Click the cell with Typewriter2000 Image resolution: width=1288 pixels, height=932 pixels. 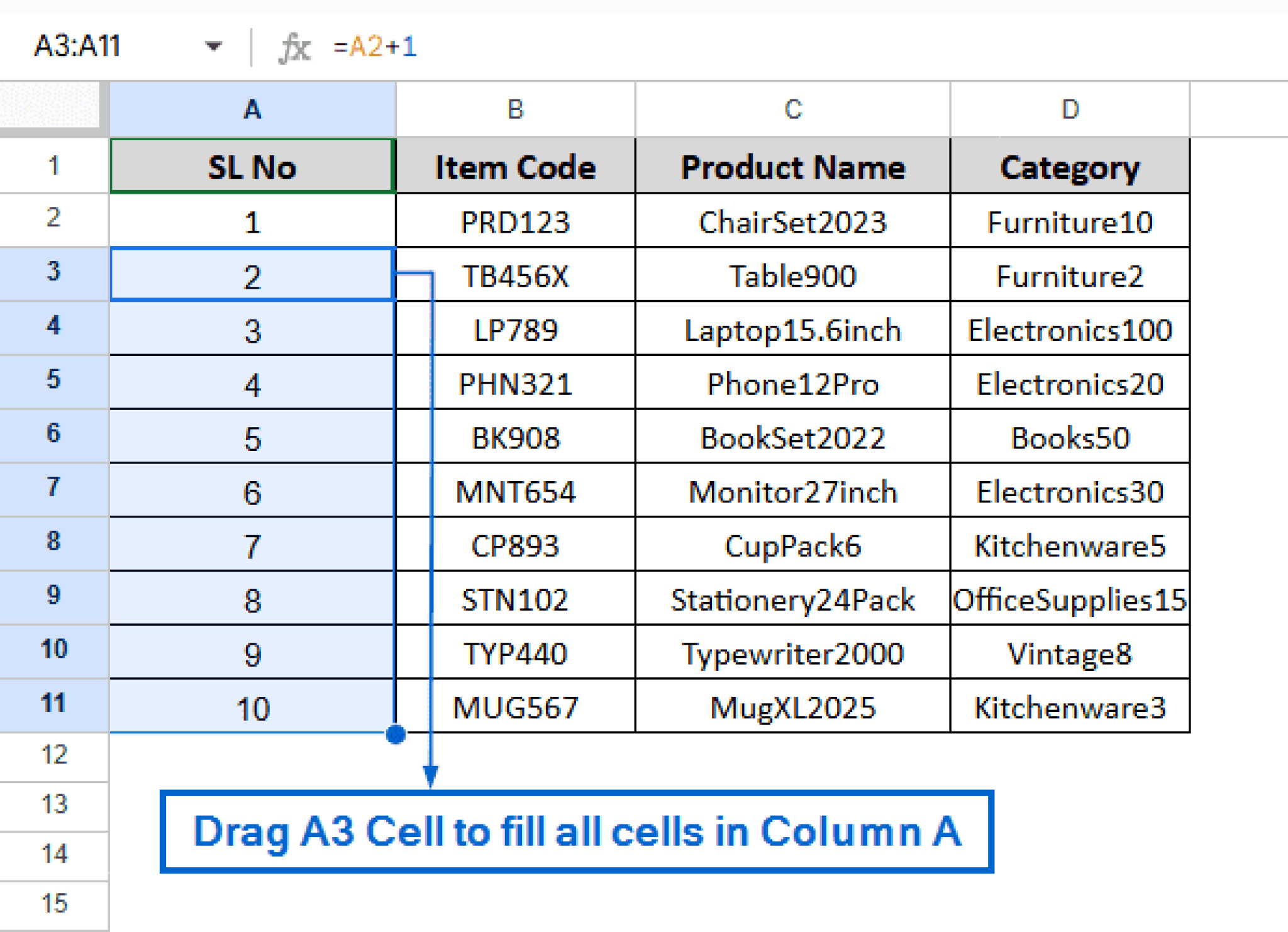793,653
